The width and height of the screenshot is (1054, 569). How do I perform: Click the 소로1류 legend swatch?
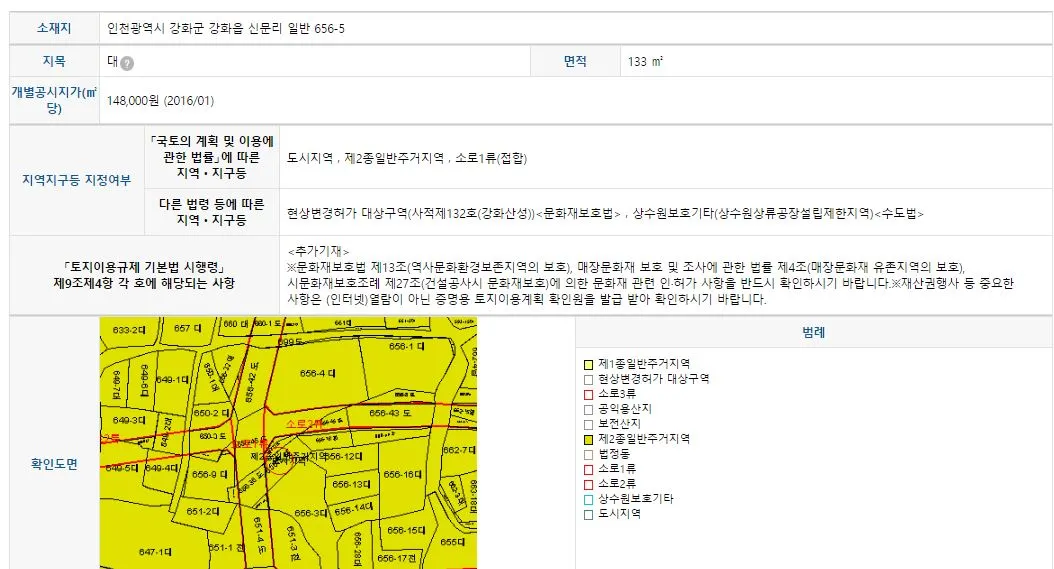pos(588,469)
